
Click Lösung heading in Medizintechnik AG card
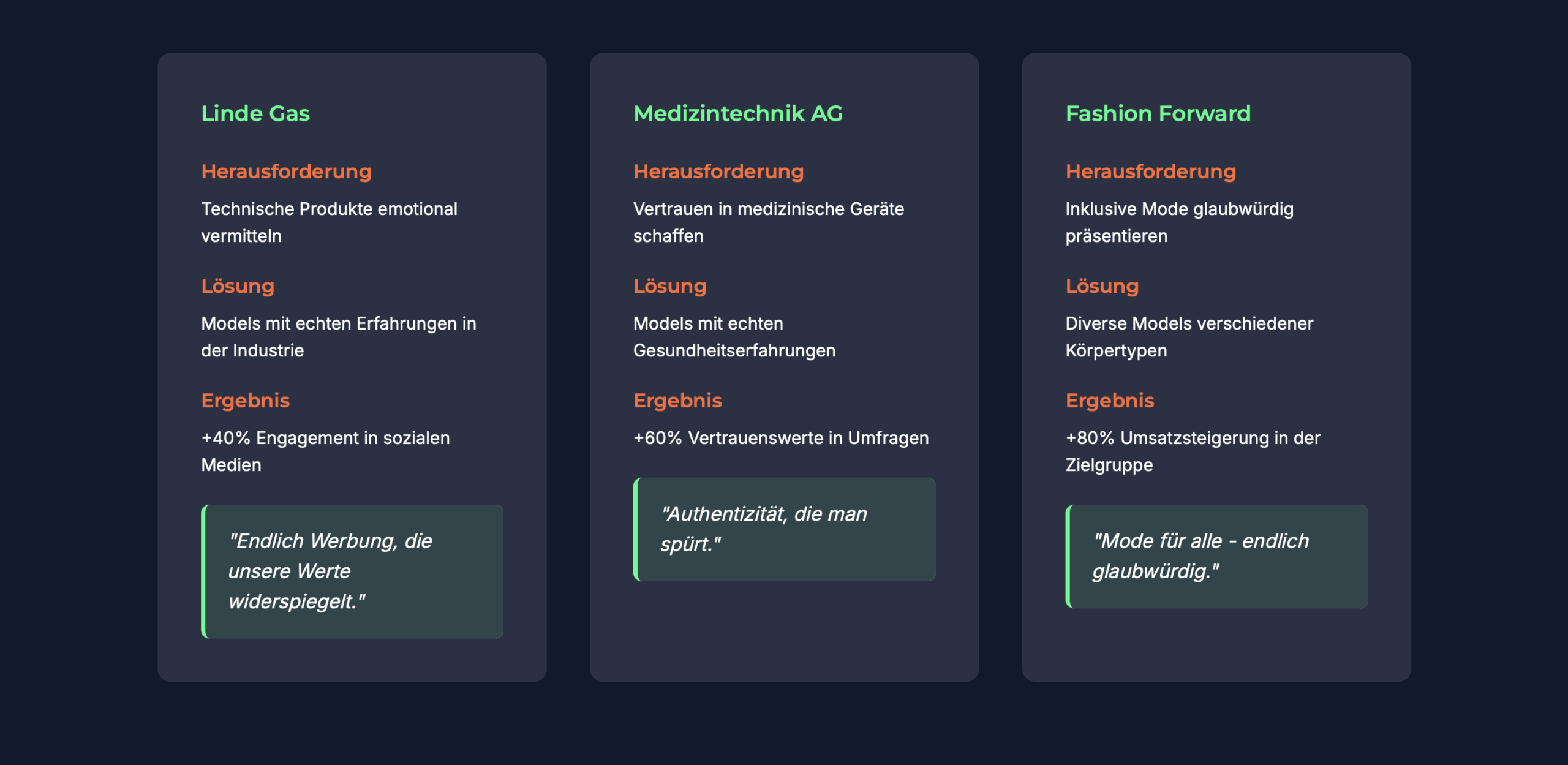(x=670, y=286)
